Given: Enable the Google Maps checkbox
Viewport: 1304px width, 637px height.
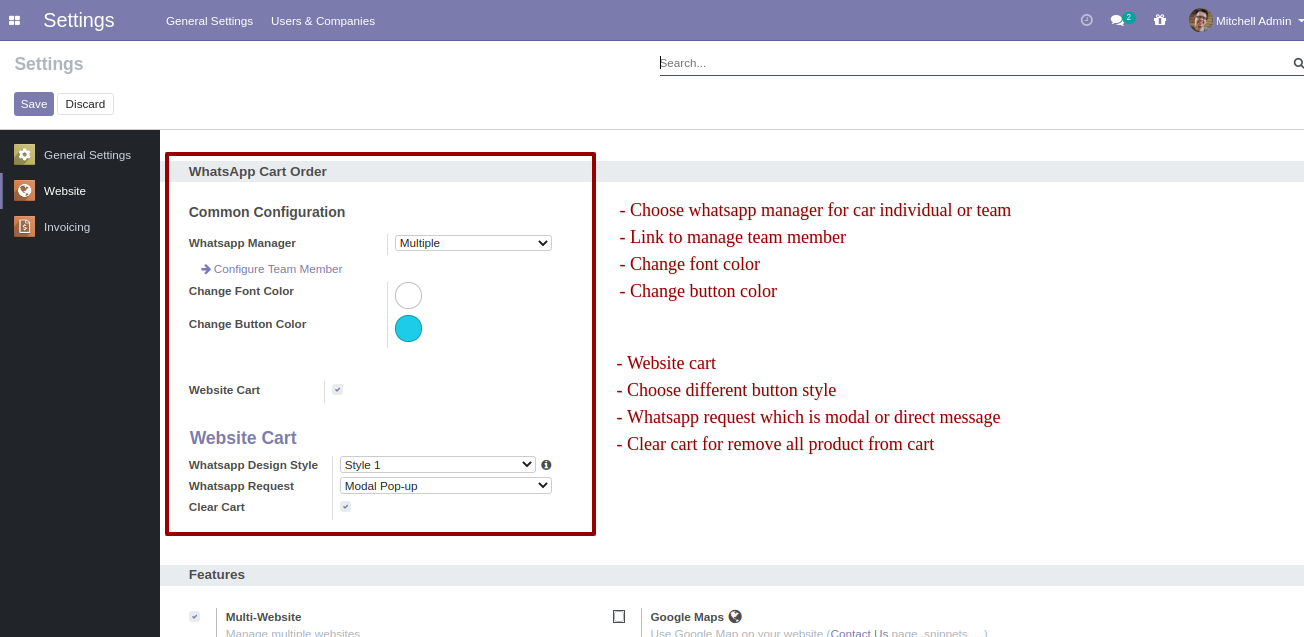Looking at the screenshot, I should (619, 617).
